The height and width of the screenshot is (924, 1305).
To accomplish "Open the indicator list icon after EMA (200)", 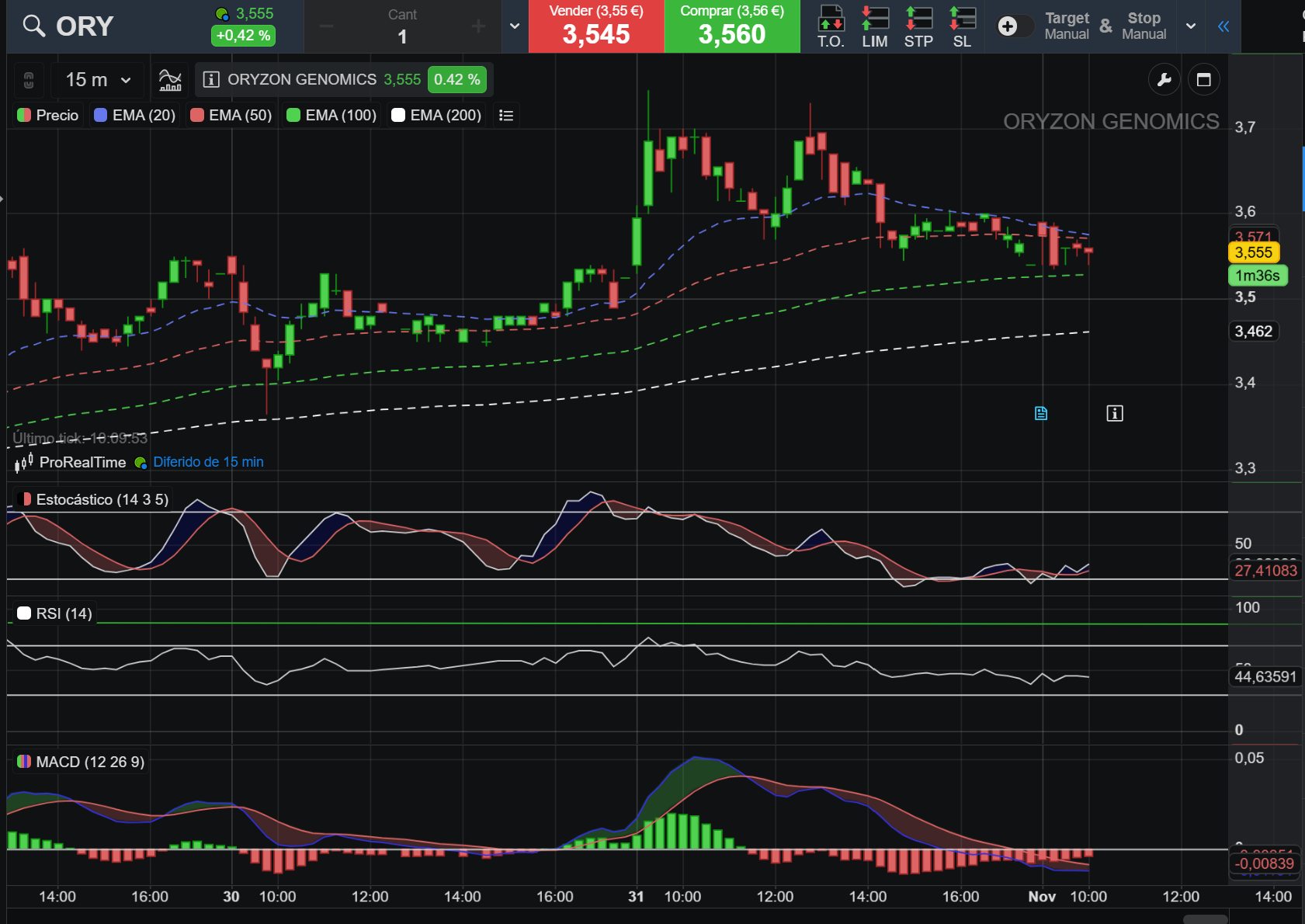I will point(506,115).
